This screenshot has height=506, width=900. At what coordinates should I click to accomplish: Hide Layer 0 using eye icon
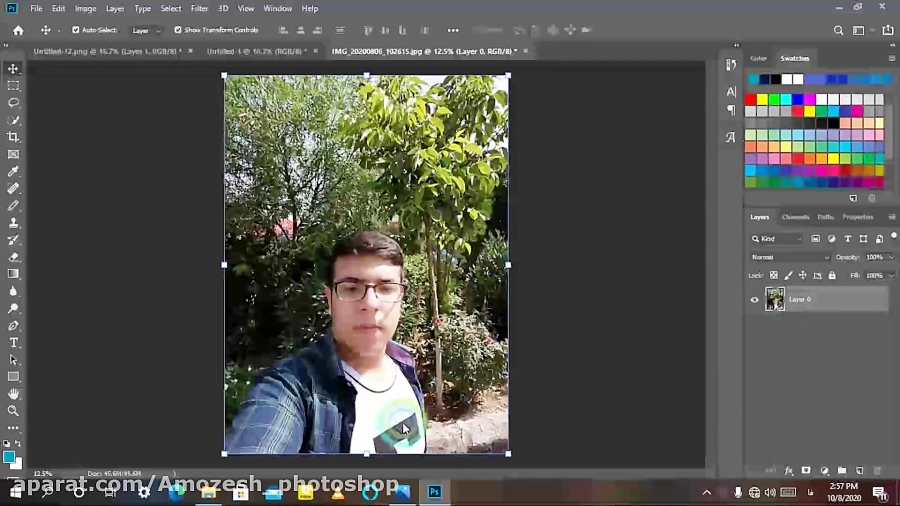[x=755, y=299]
